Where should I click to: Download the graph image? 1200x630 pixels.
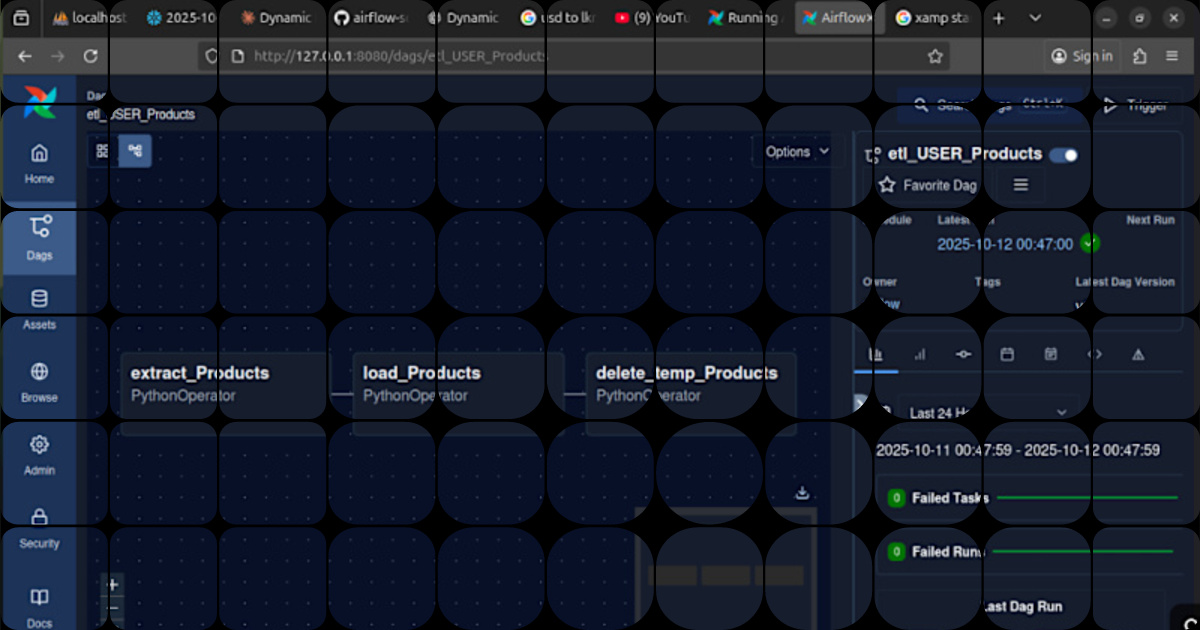(801, 493)
